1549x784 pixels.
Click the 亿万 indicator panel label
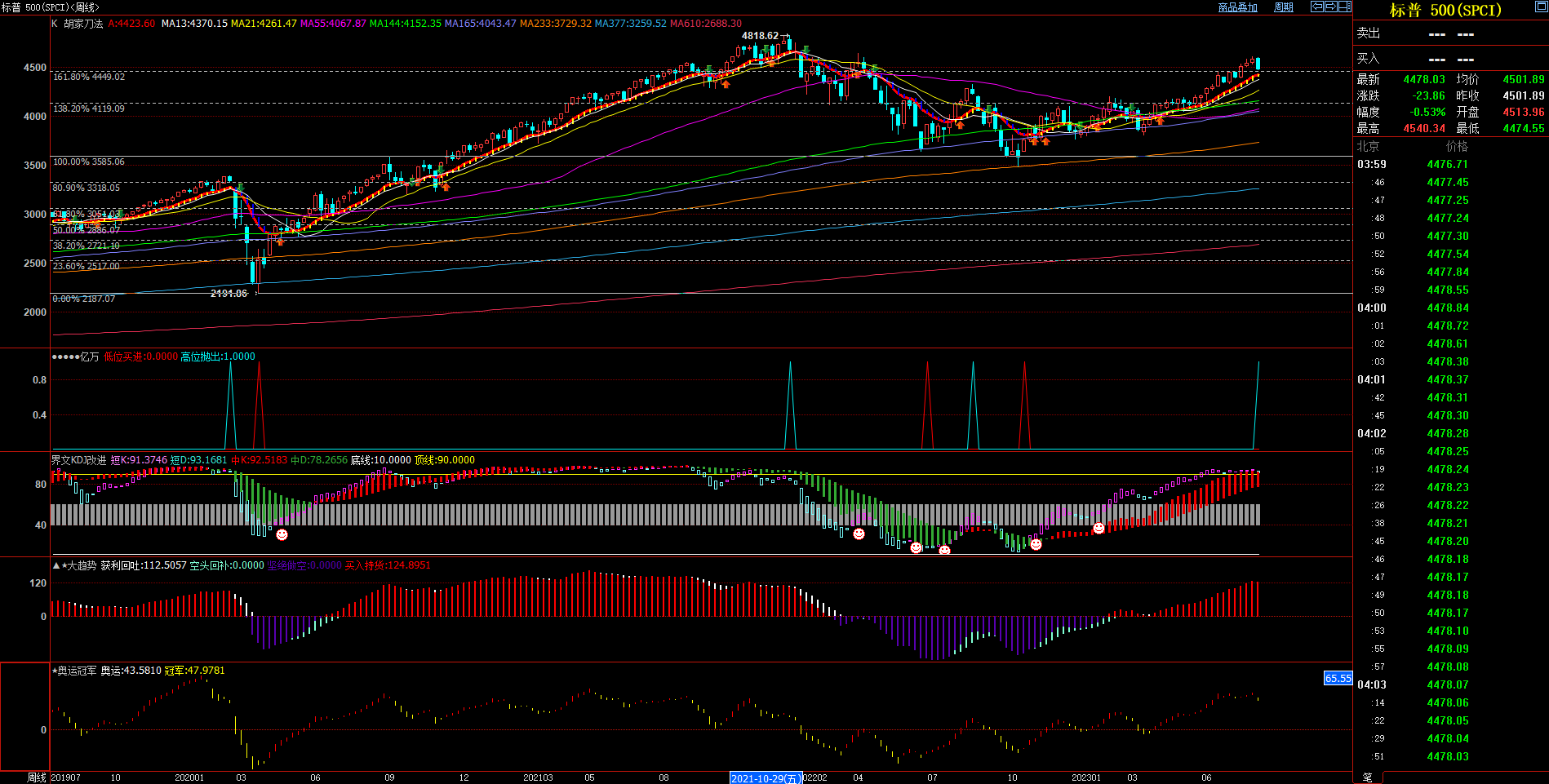tap(89, 357)
